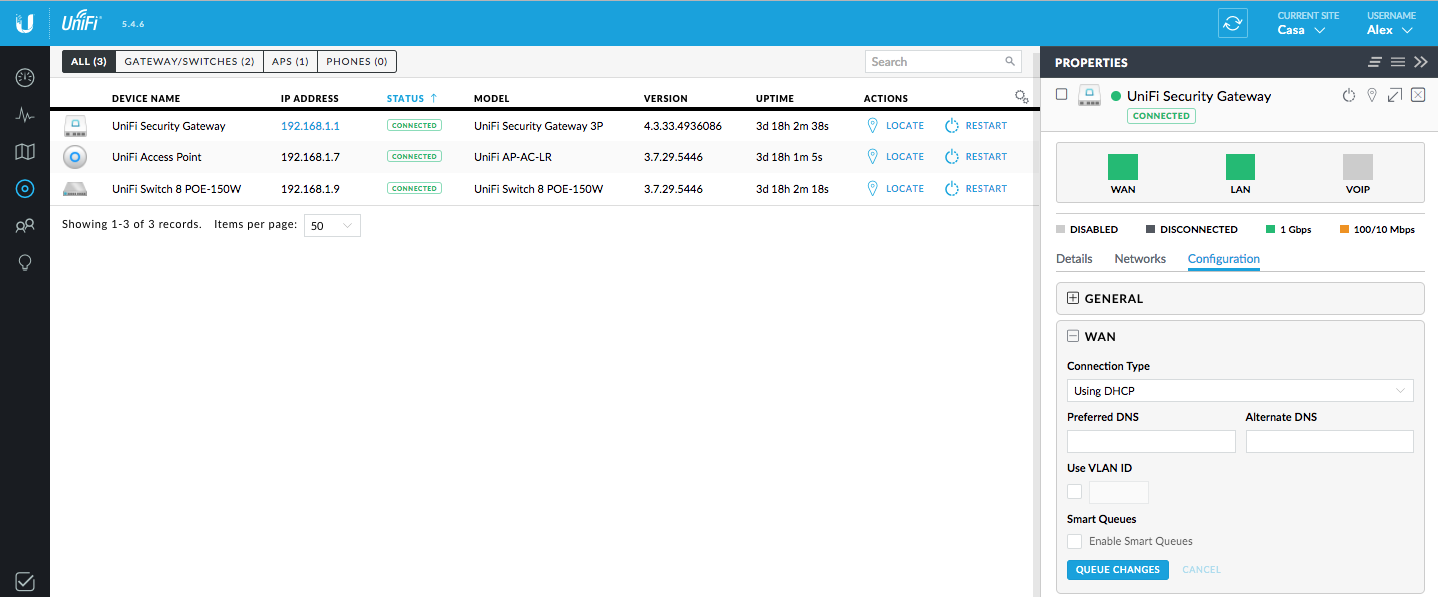Screen dimensions: 1438x597
Task: Open the Connection Type Using DHCP dropdown
Action: point(1240,391)
